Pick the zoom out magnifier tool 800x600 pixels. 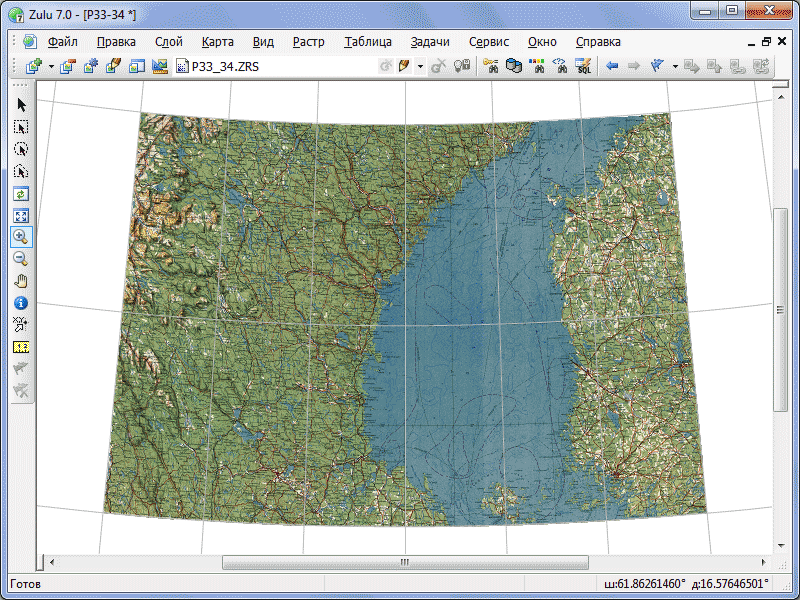click(21, 258)
